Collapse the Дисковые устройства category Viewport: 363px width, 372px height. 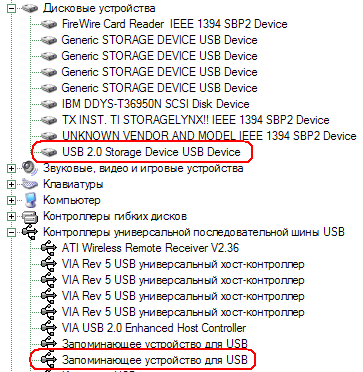[x=12, y=8]
